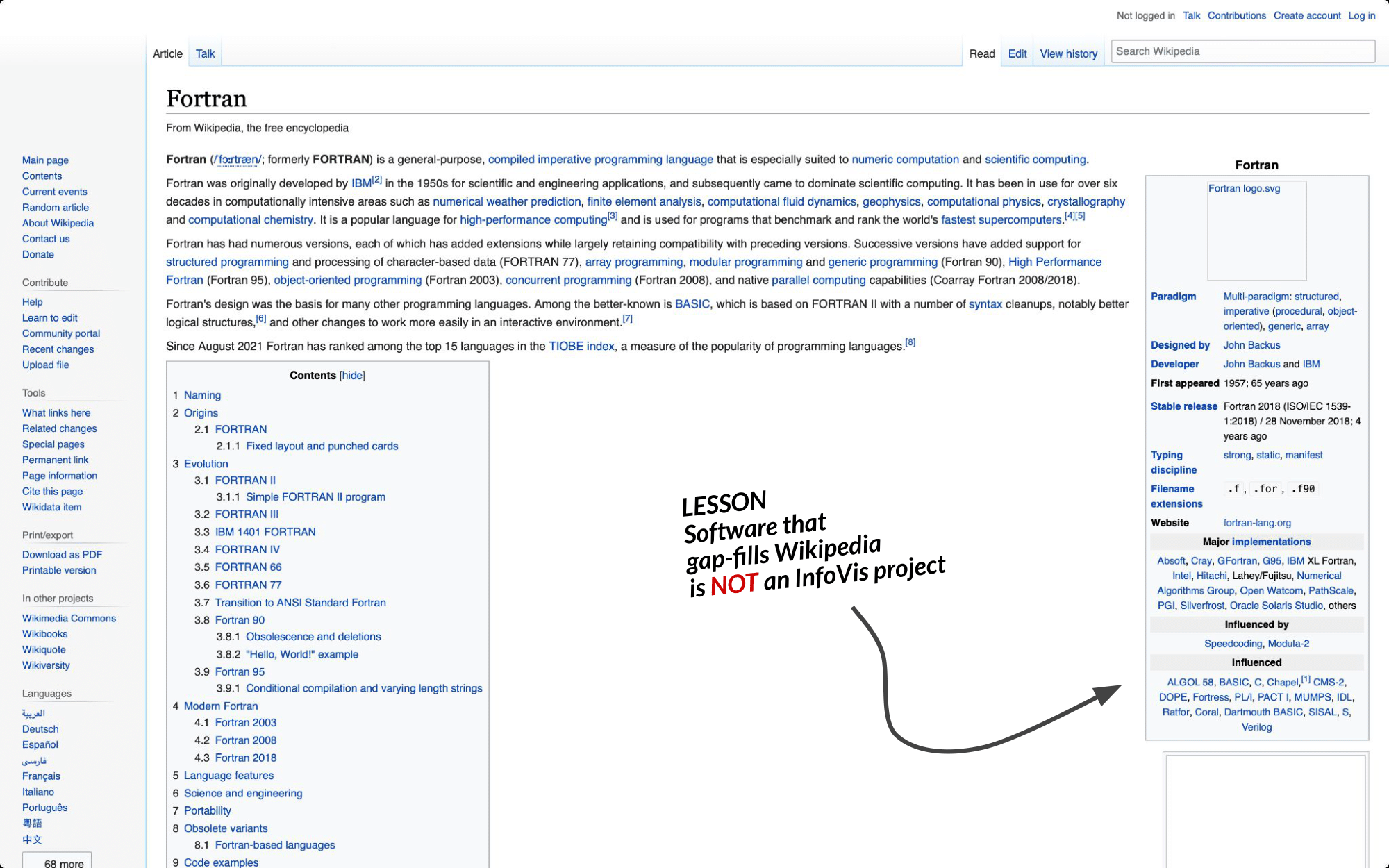Viewport: 1389px width, 868px height.
Task: Click Download as PDF
Action: click(x=62, y=554)
